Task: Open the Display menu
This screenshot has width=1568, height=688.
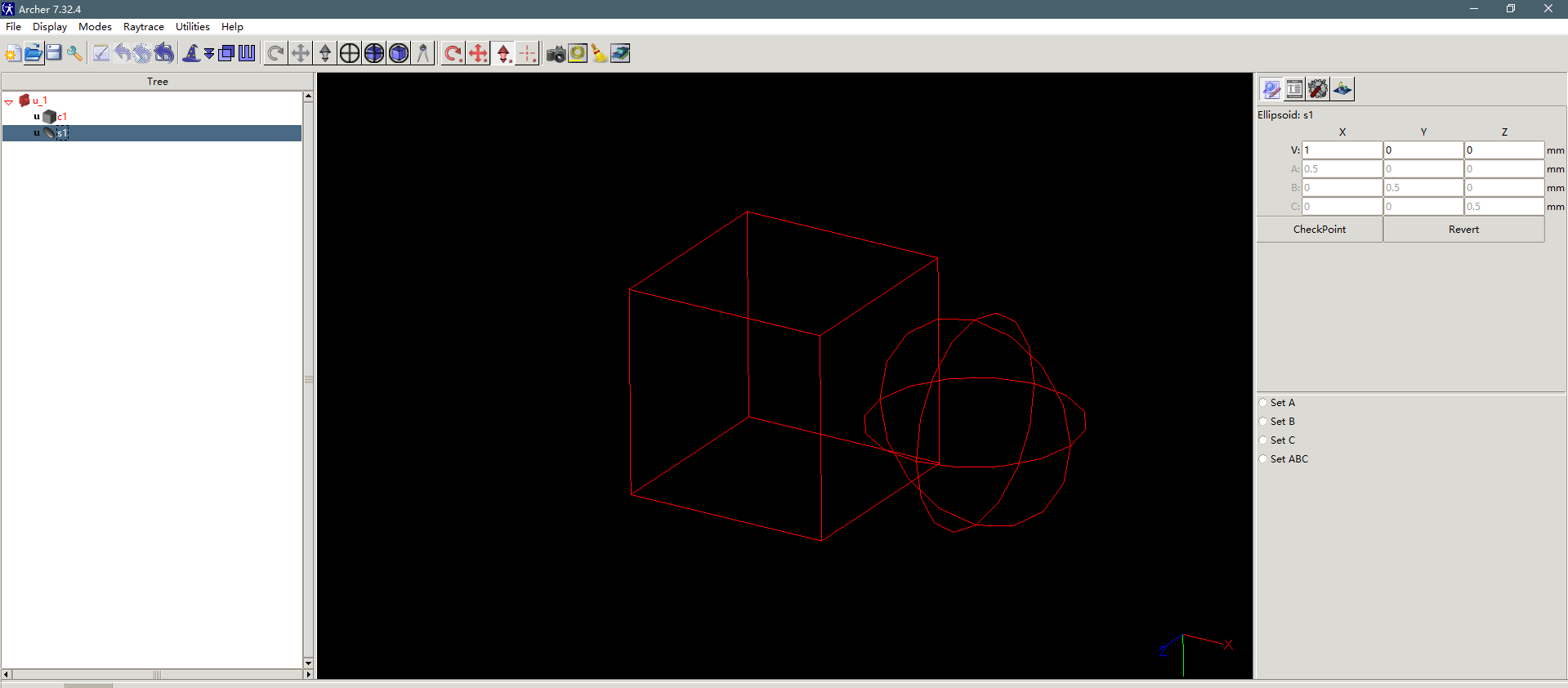Action: tap(50, 27)
